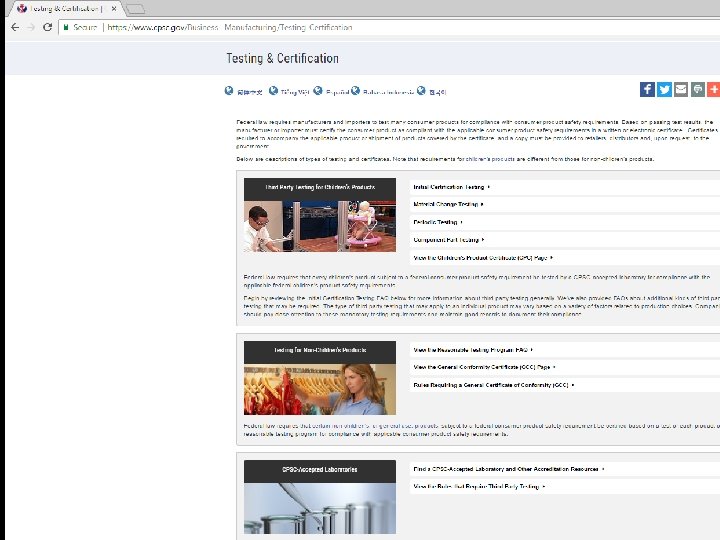
Task: View the Rules that Require Third Party Testing
Action: pos(565,486)
